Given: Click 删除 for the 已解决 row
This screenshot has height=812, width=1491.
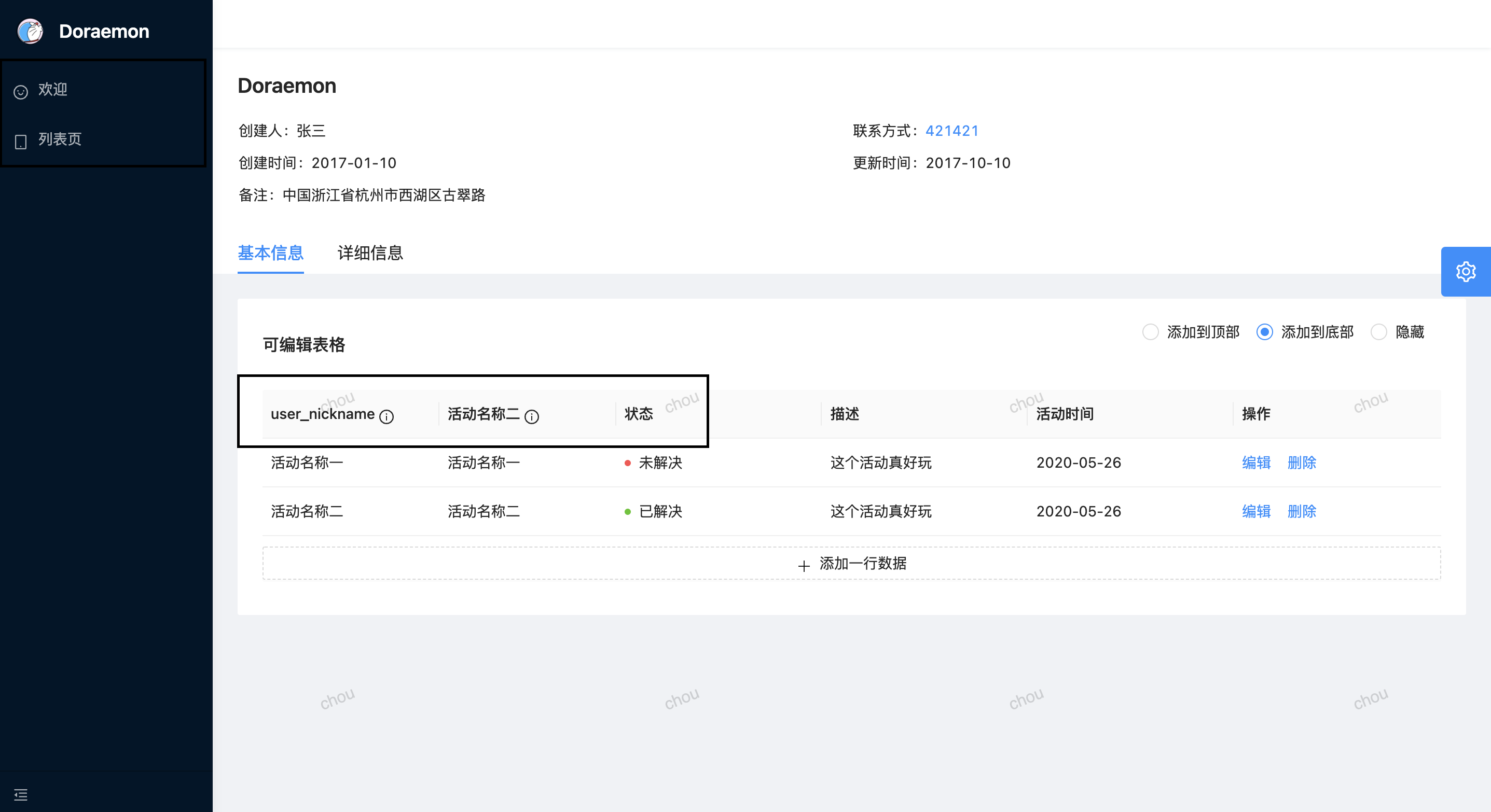Looking at the screenshot, I should coord(1302,511).
